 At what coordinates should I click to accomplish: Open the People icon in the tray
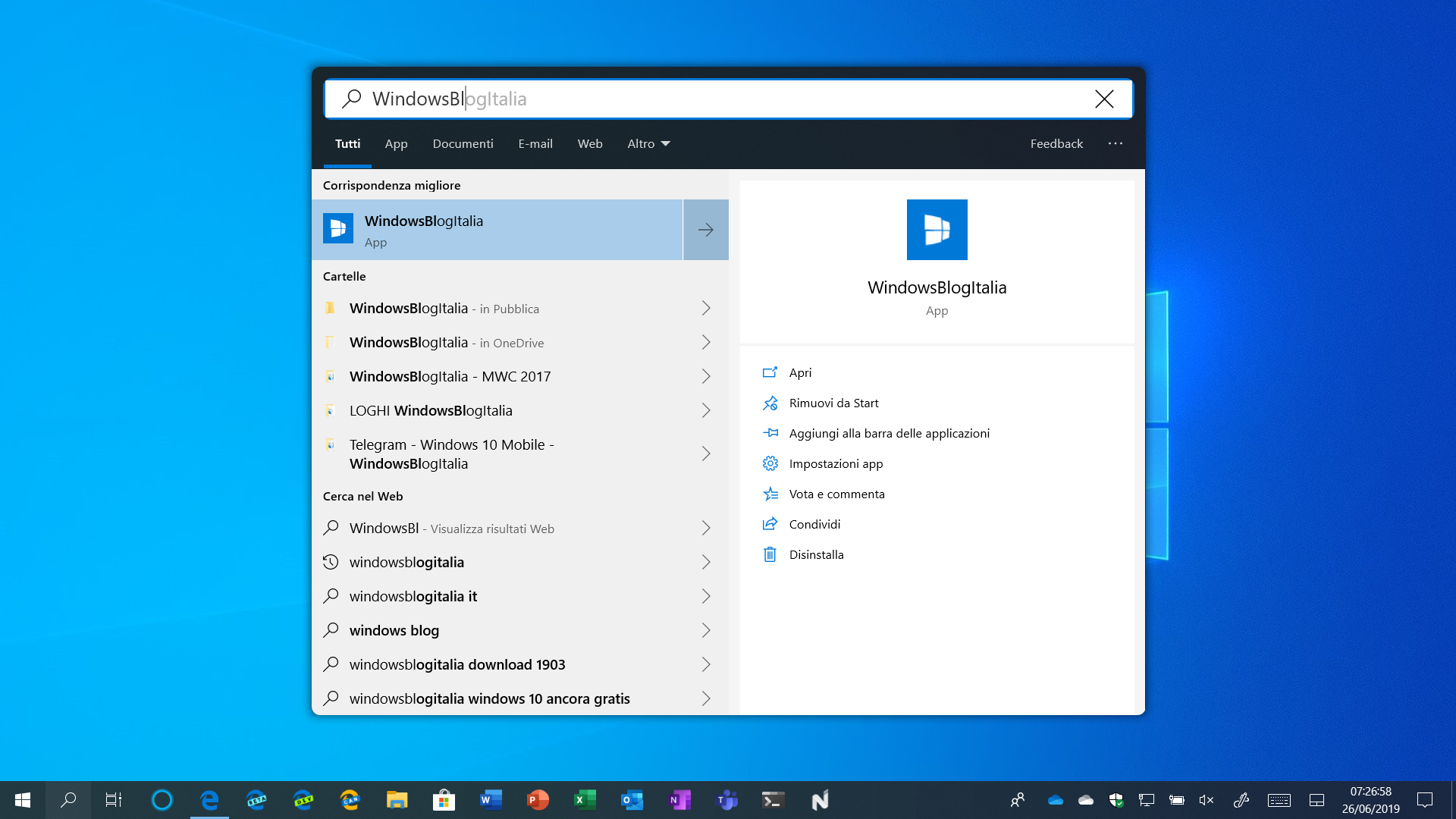[x=1018, y=800]
